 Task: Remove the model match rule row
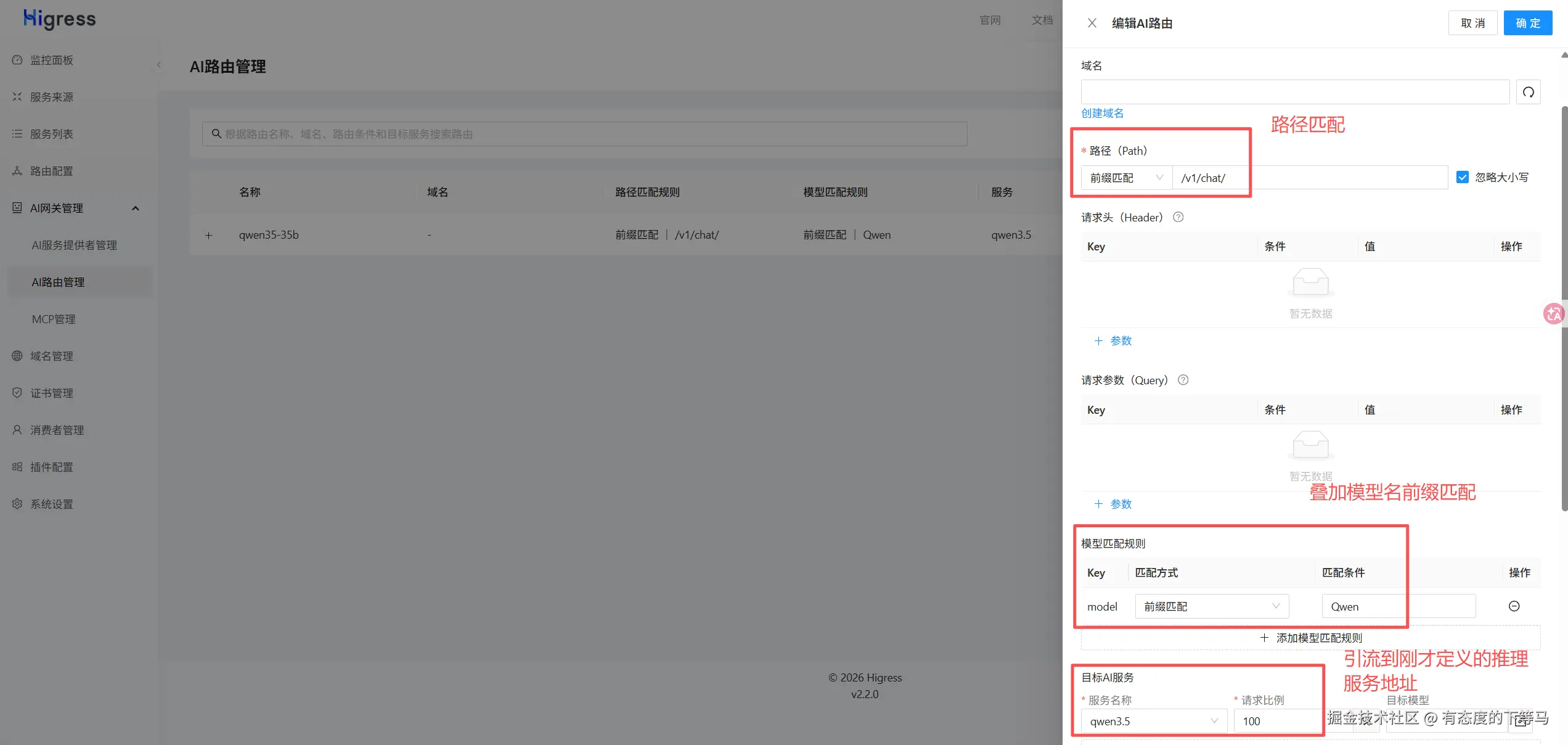click(1514, 606)
